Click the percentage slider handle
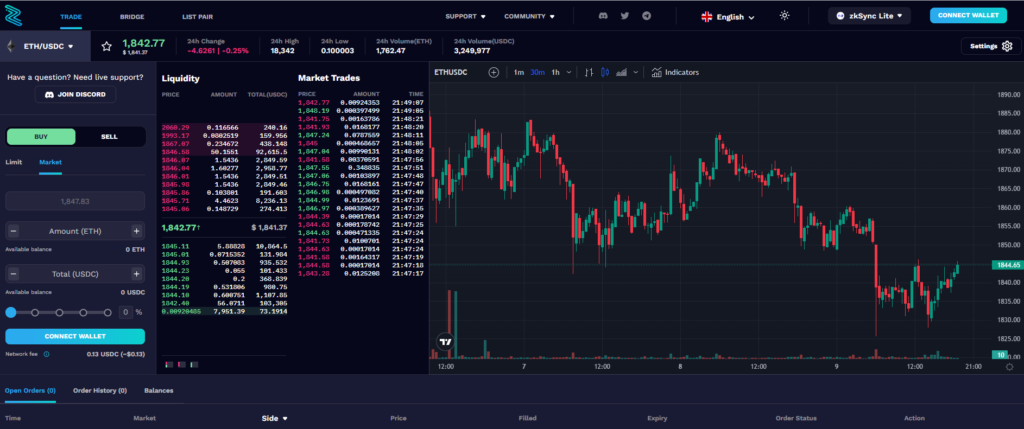 pyautogui.click(x=10, y=312)
